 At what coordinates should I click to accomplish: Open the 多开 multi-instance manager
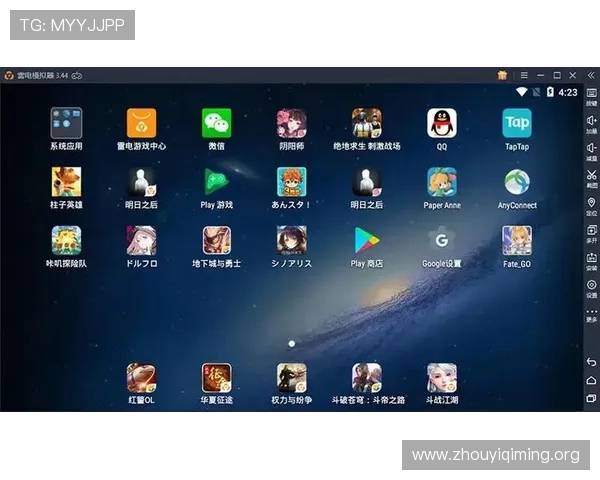click(x=592, y=234)
